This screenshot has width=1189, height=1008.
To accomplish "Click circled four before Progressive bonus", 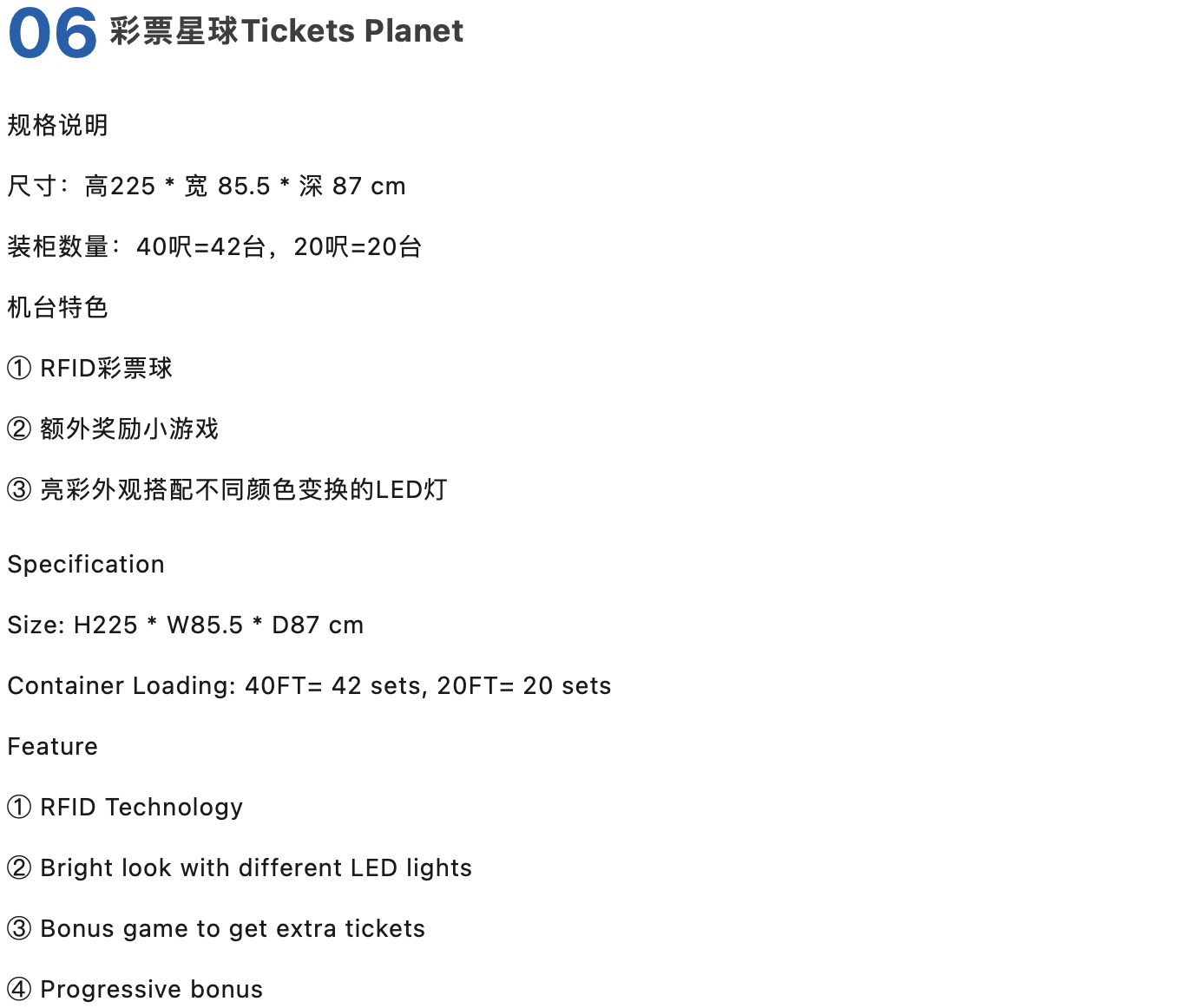I will click(19, 990).
